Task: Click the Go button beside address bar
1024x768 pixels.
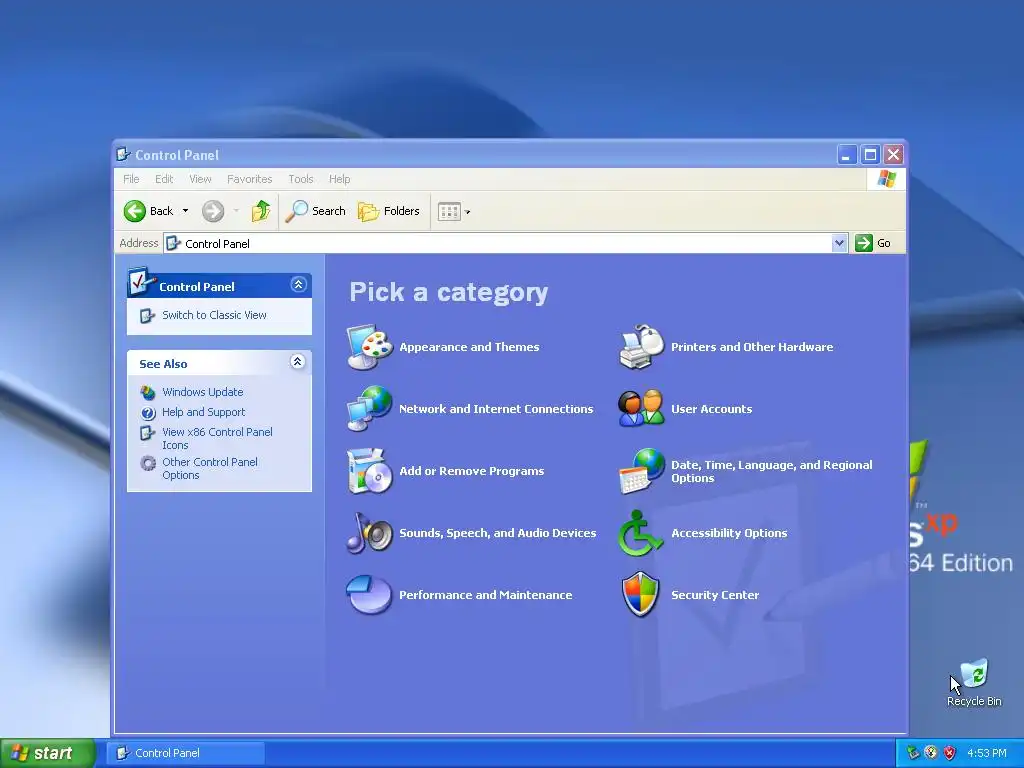Action: coord(873,243)
